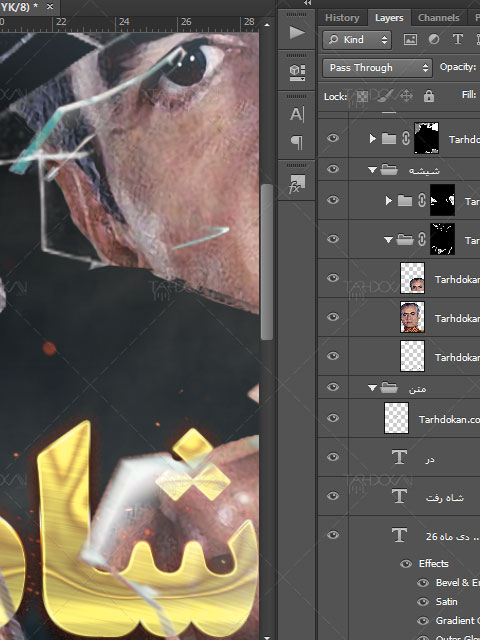Select the partial face layer thumbnail

[412, 278]
